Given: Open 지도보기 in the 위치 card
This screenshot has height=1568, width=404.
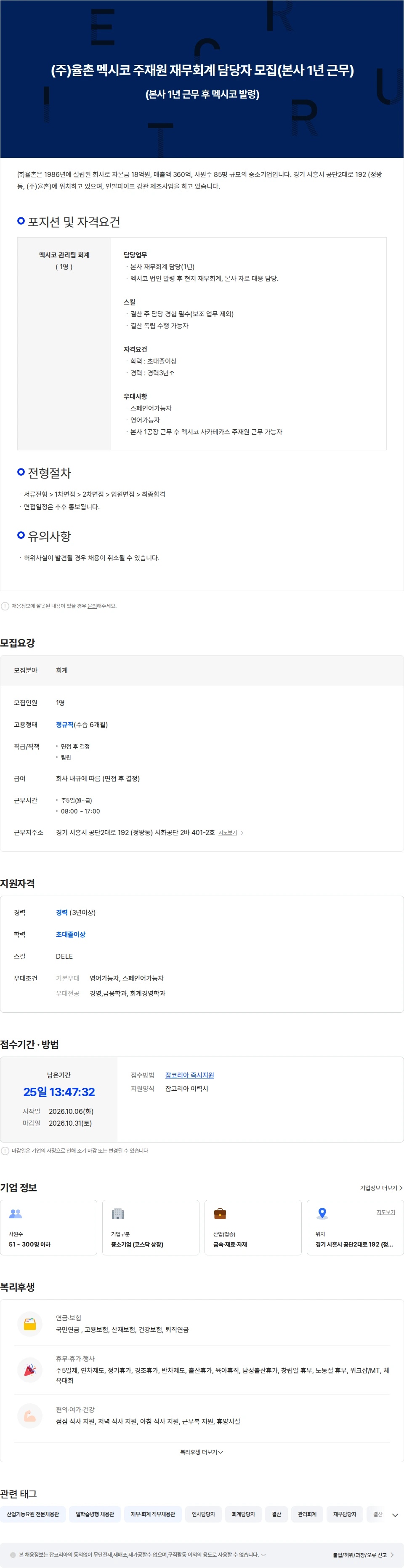Looking at the screenshot, I should point(386,1212).
